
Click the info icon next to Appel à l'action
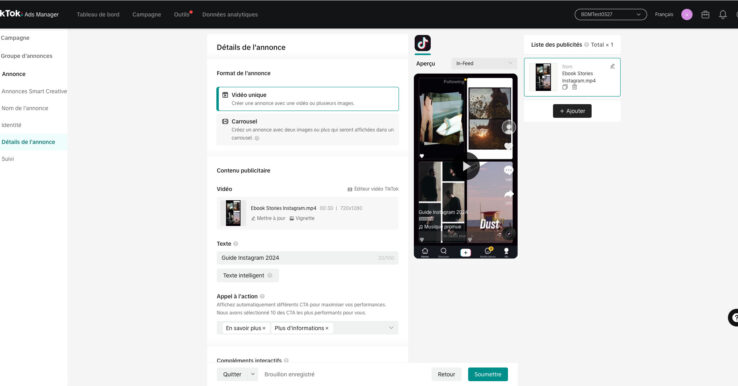click(262, 297)
